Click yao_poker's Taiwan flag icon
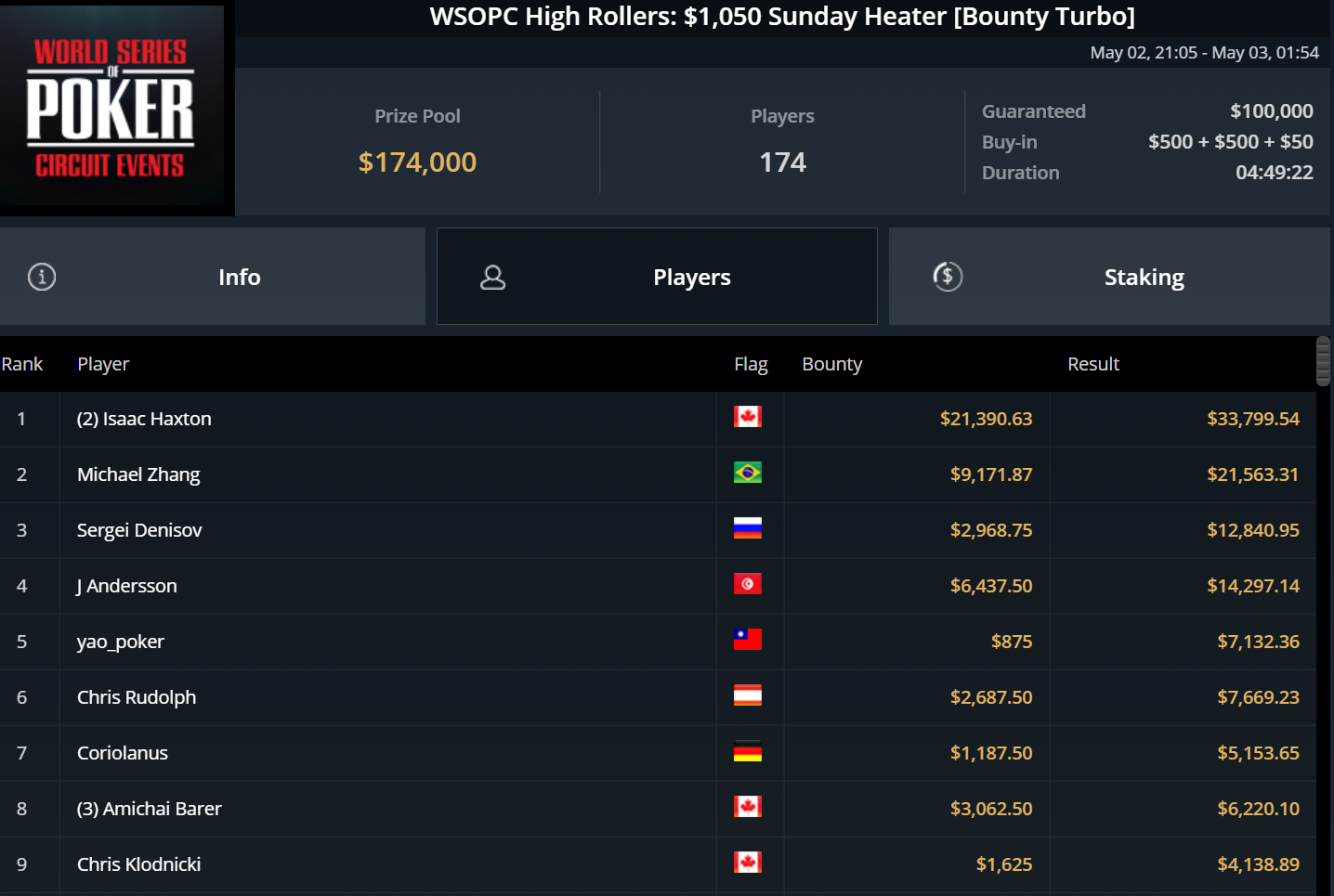The image size is (1334, 896). tap(747, 640)
